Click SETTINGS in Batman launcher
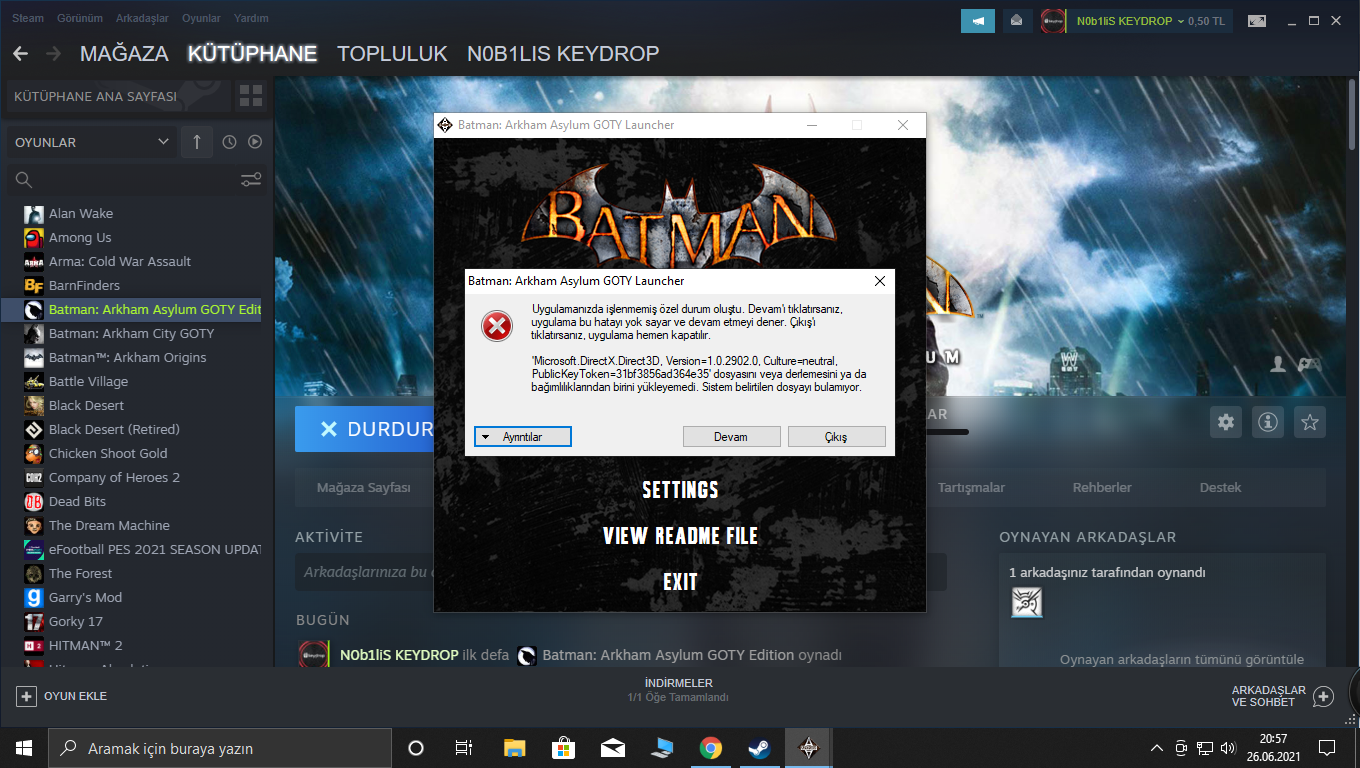The height and width of the screenshot is (768, 1360). click(x=680, y=490)
